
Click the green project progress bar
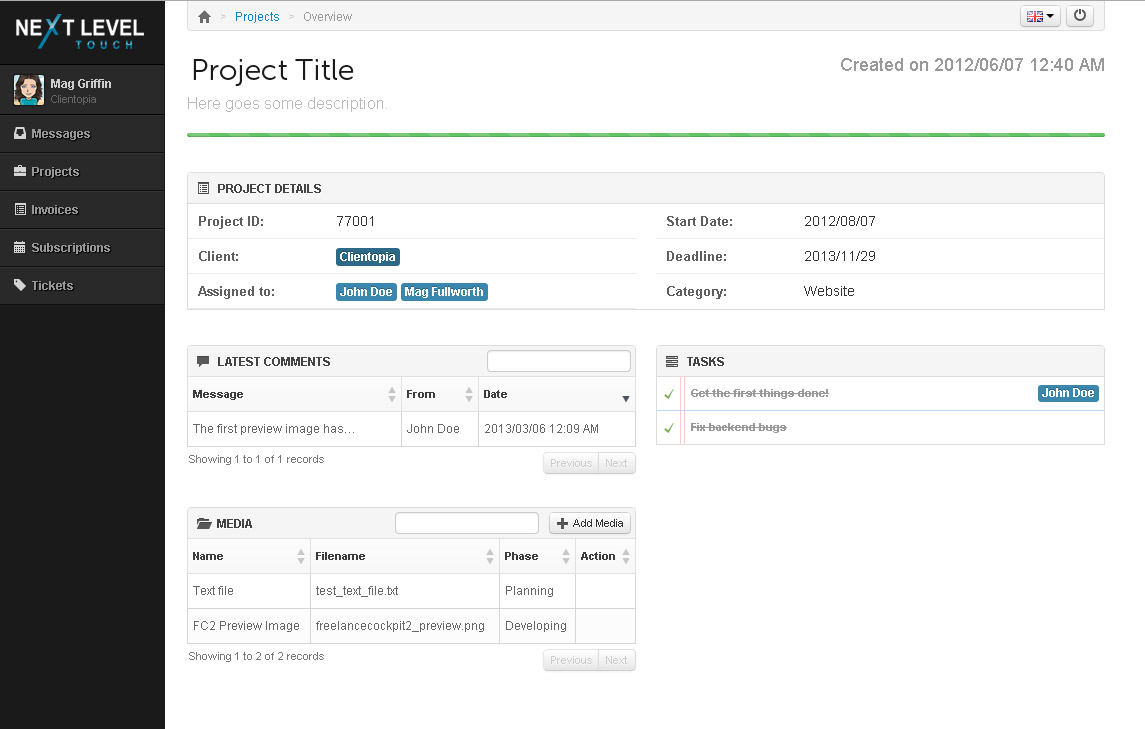pos(645,135)
